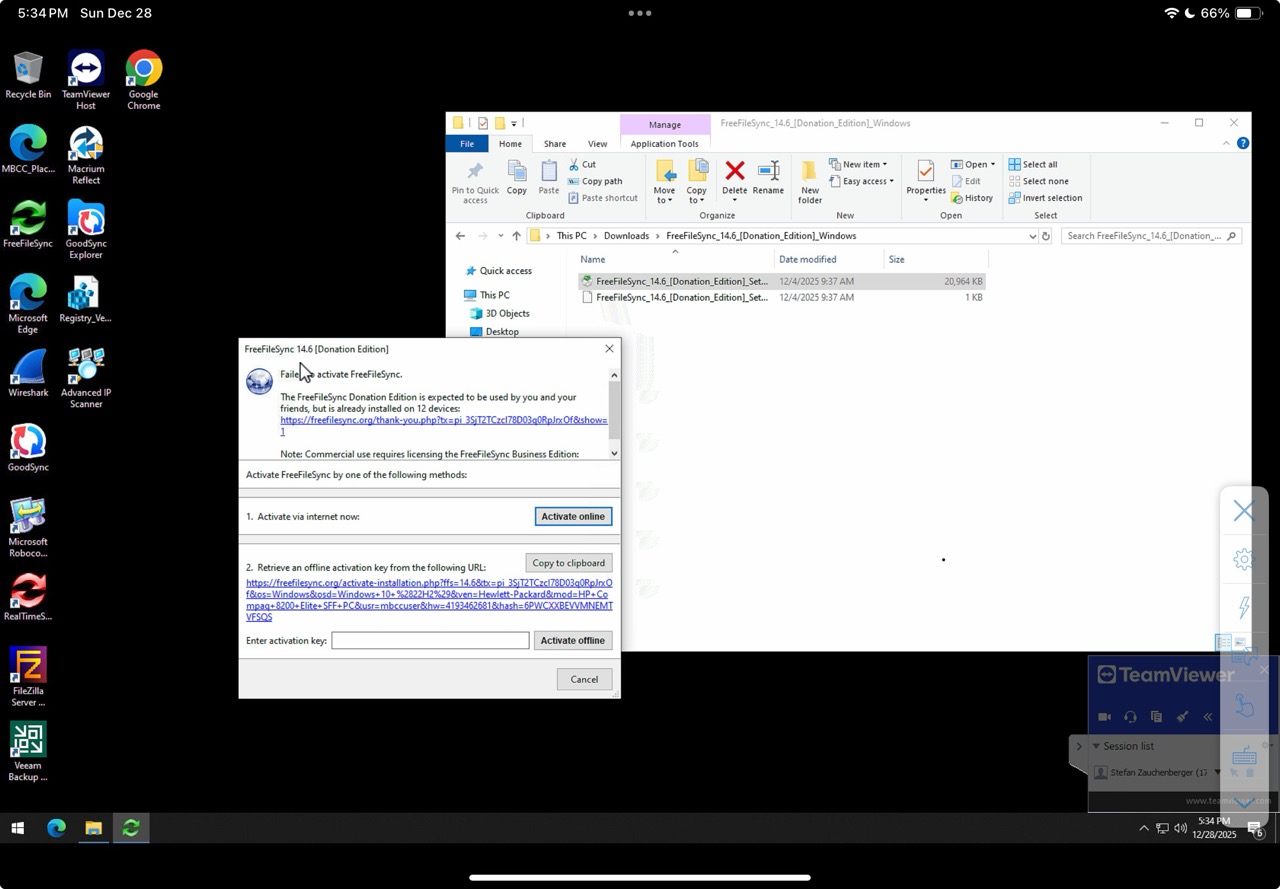Click Copy path in the Clipboard group

click(595, 181)
